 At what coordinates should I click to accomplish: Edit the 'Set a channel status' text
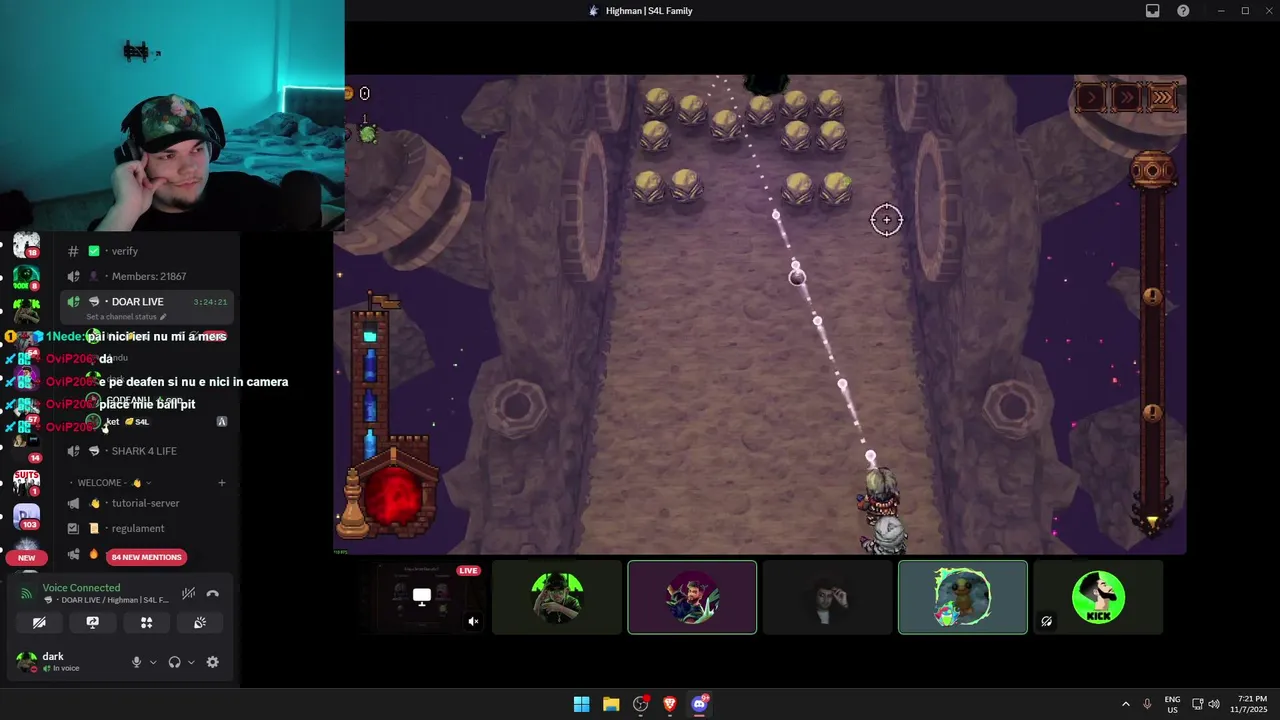pos(126,317)
